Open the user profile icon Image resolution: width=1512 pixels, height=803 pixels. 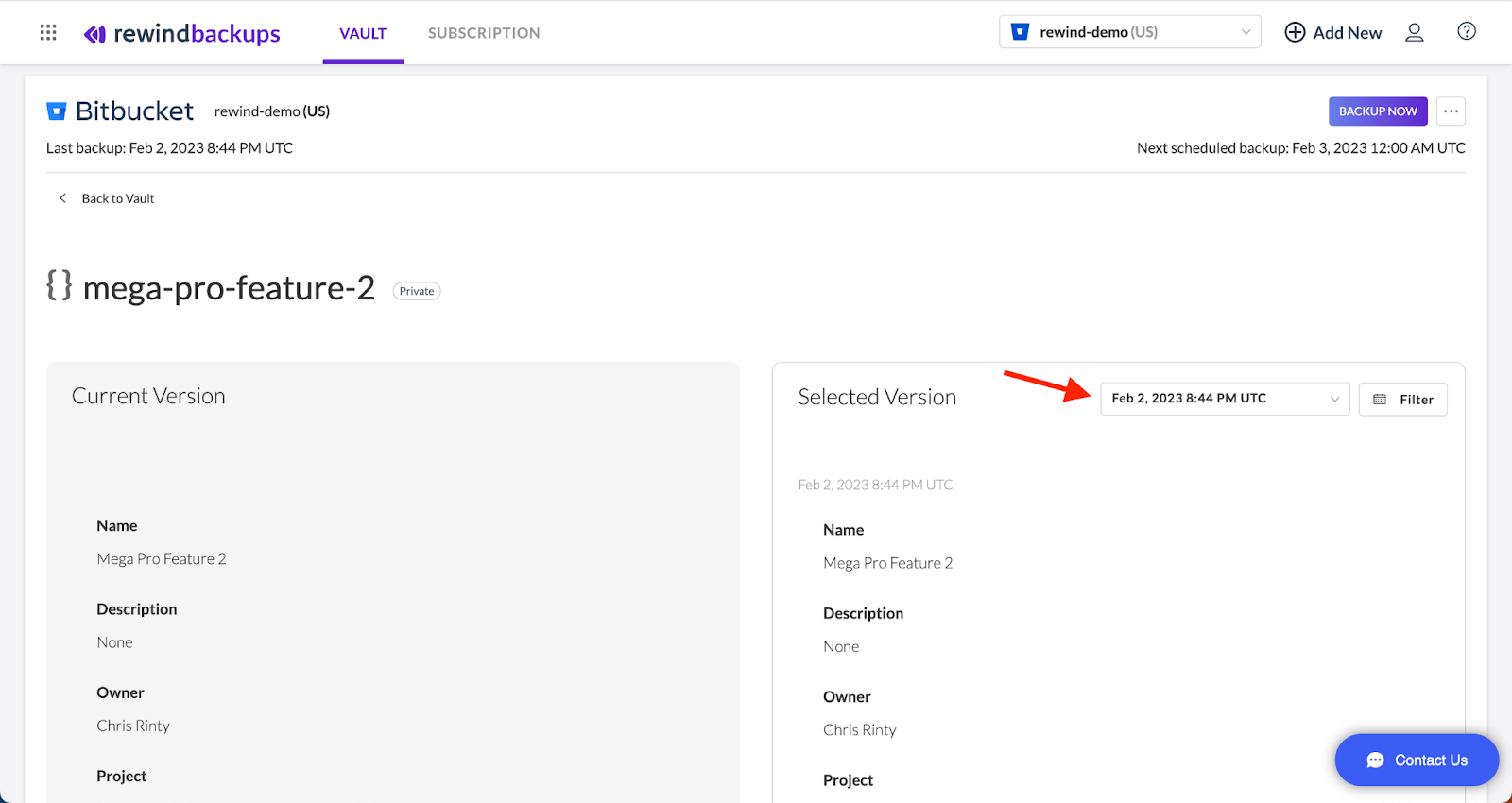pyautogui.click(x=1414, y=33)
